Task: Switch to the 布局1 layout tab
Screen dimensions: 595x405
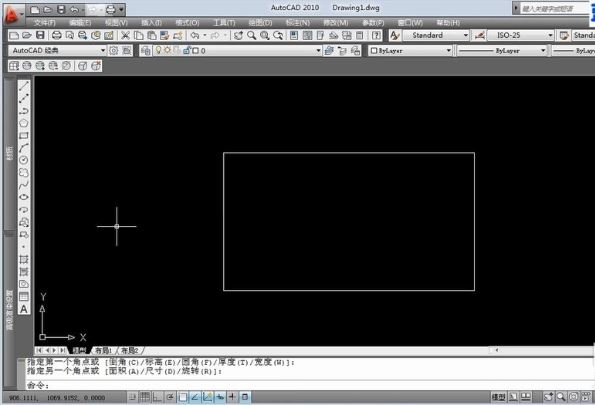Action: click(x=103, y=350)
